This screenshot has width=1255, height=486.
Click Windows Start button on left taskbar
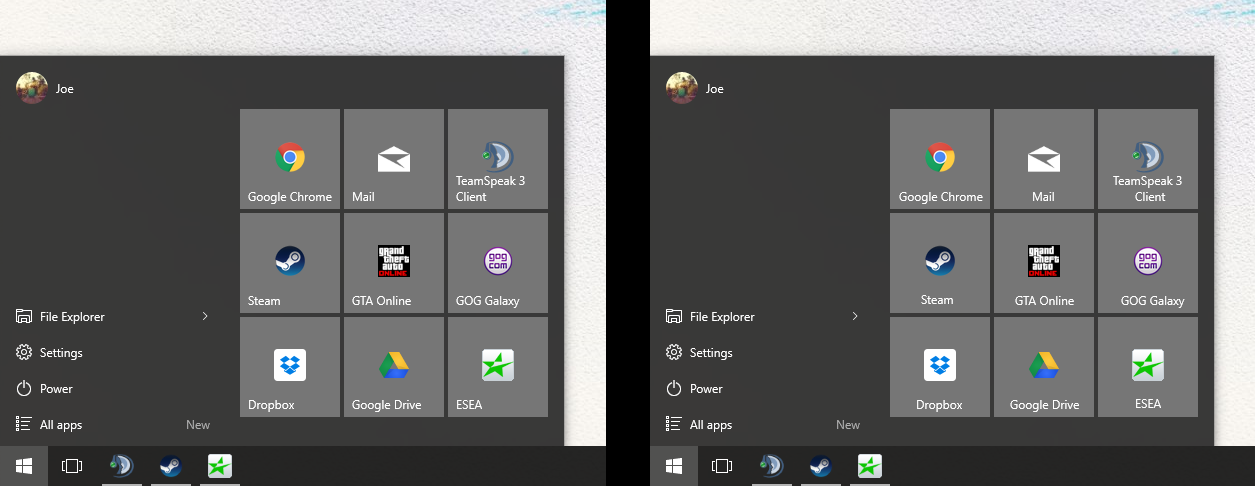coord(24,466)
